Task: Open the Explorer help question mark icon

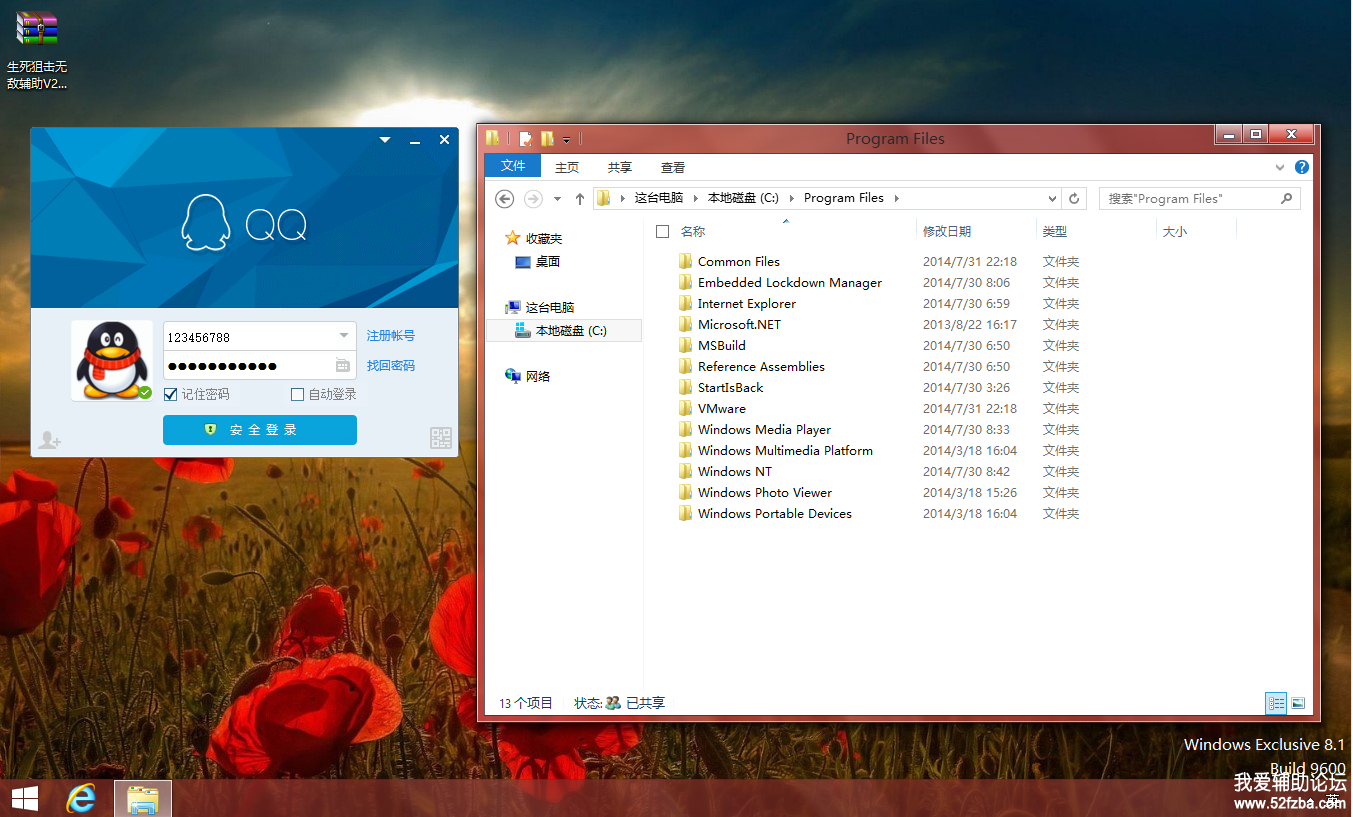Action: pyautogui.click(x=1301, y=167)
